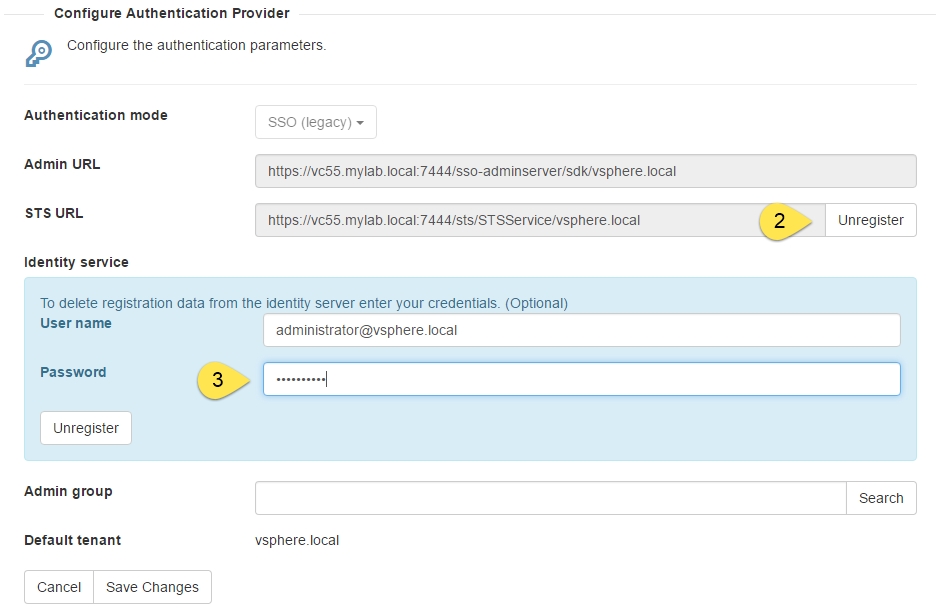Click the yellow callout marker numbered 2
The width and height of the screenshot is (936, 612).
(x=785, y=221)
